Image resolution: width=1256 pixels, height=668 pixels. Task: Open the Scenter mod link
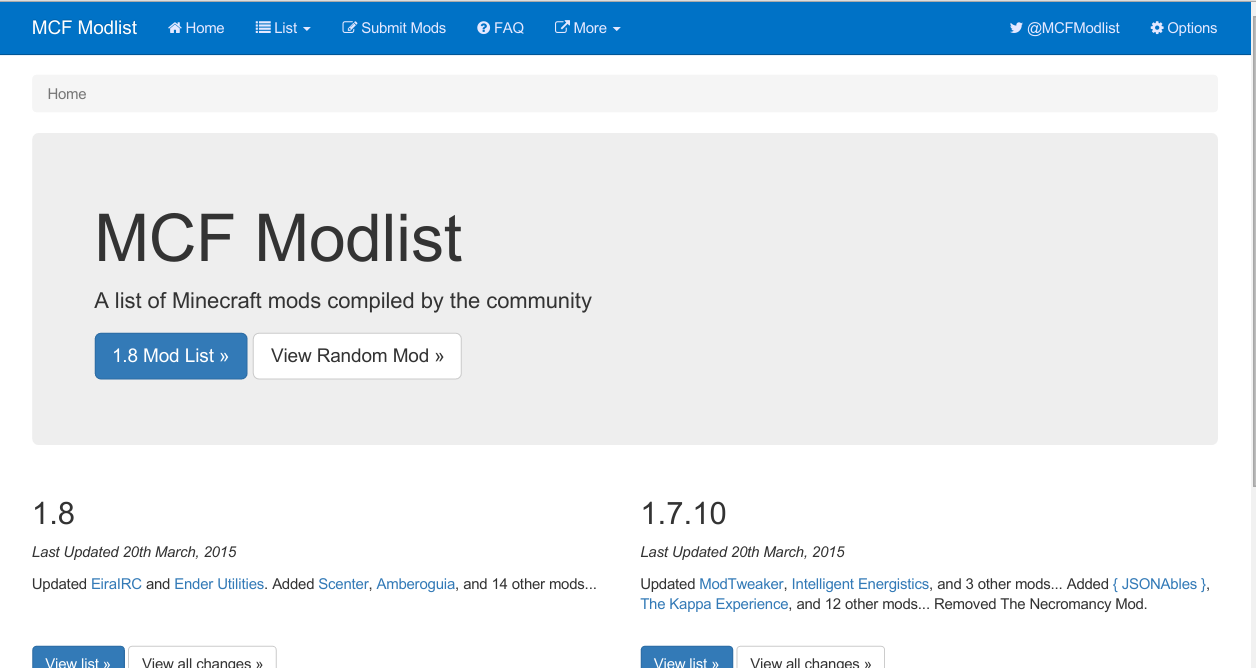point(343,584)
